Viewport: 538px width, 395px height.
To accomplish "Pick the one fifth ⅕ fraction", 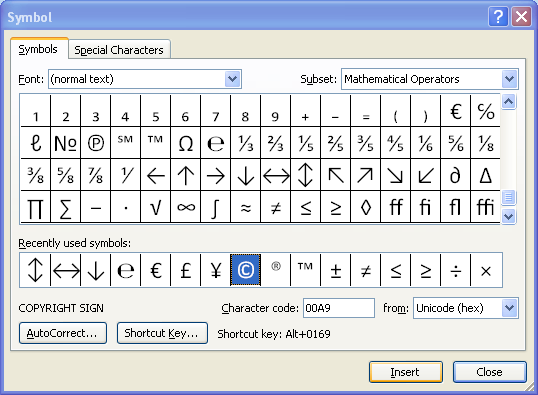I will point(305,143).
